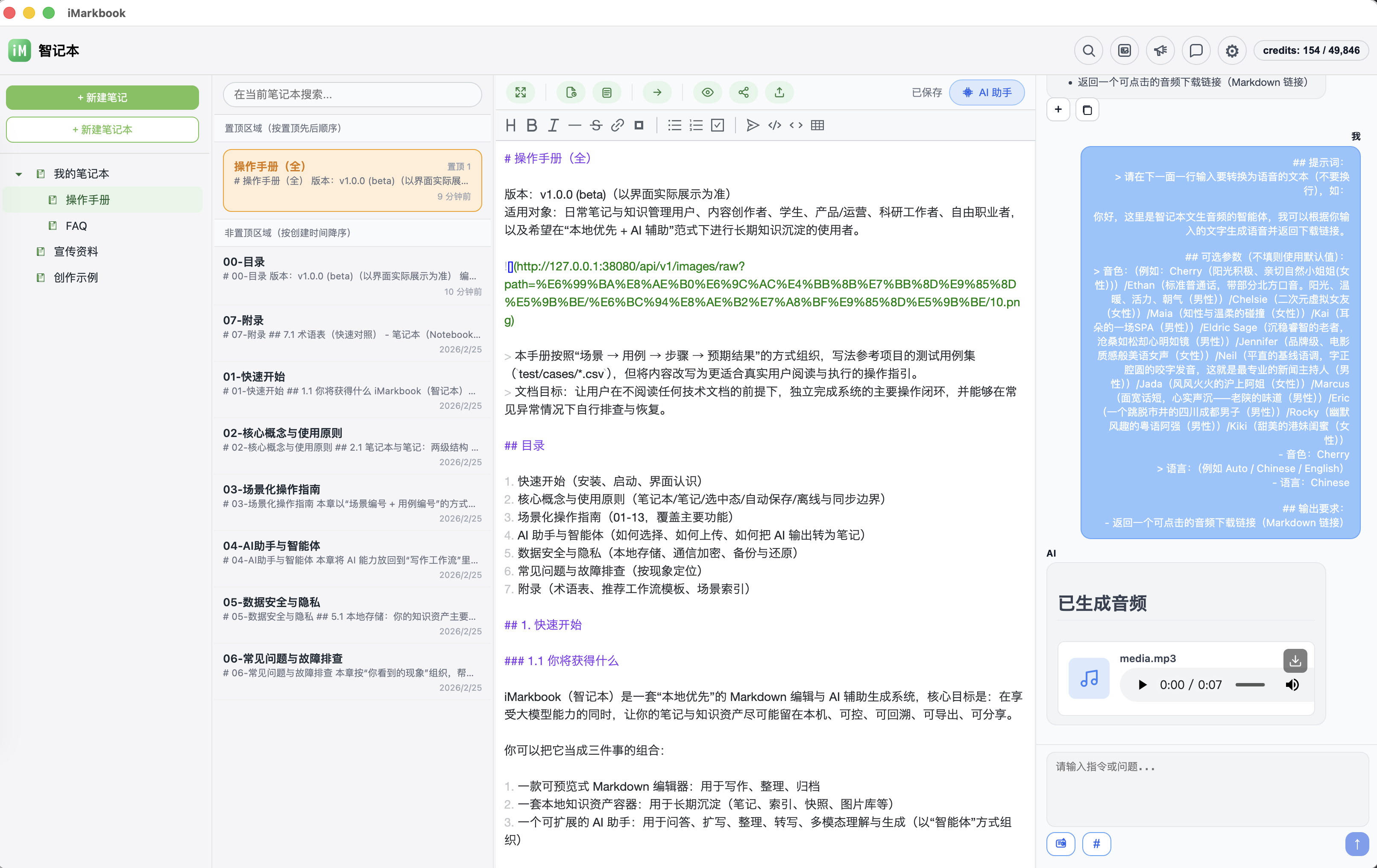This screenshot has width=1377, height=868.
Task: Open the search icon in top bar
Action: 1088,50
